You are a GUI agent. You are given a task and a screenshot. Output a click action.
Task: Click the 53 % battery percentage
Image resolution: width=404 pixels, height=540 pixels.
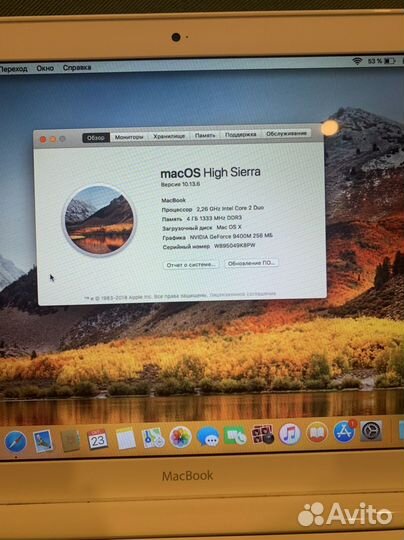[x=375, y=61]
